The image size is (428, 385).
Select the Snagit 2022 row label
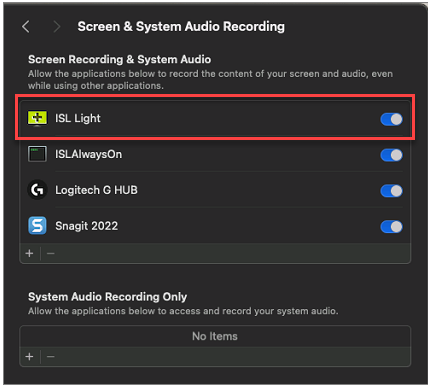click(x=87, y=226)
